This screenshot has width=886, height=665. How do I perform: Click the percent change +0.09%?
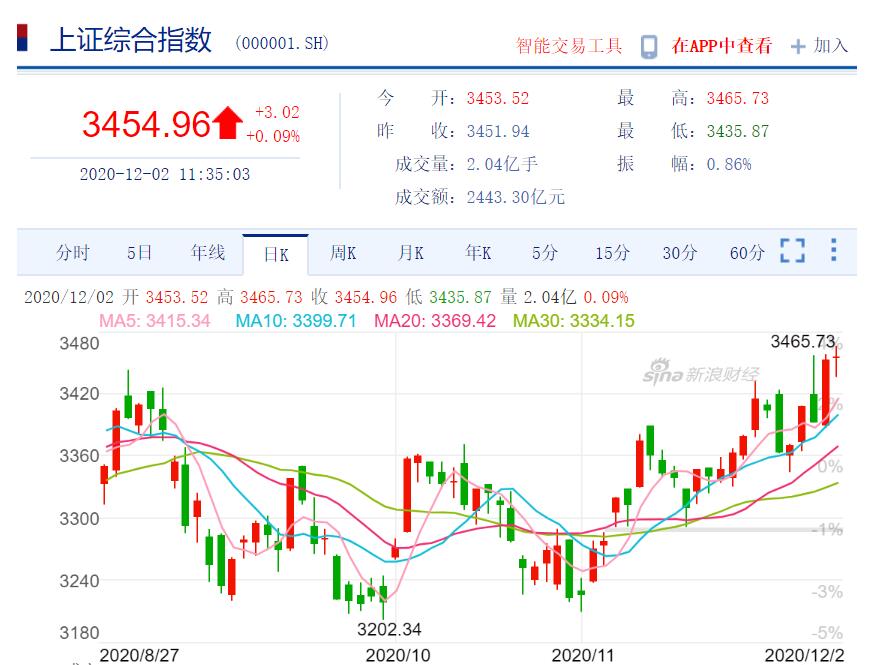point(273,136)
